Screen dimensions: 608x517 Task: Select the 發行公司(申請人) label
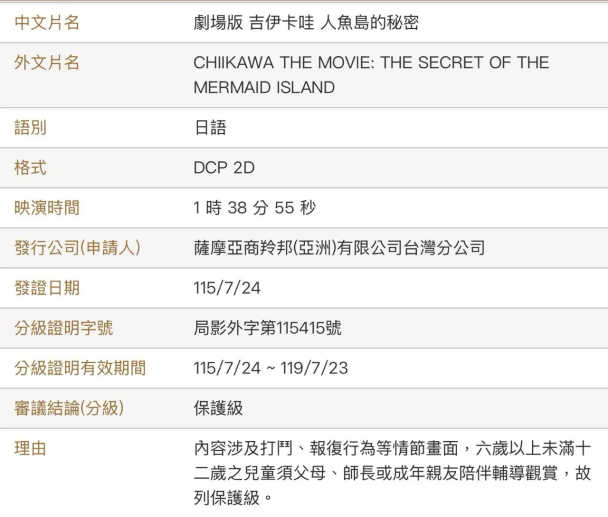[78, 247]
